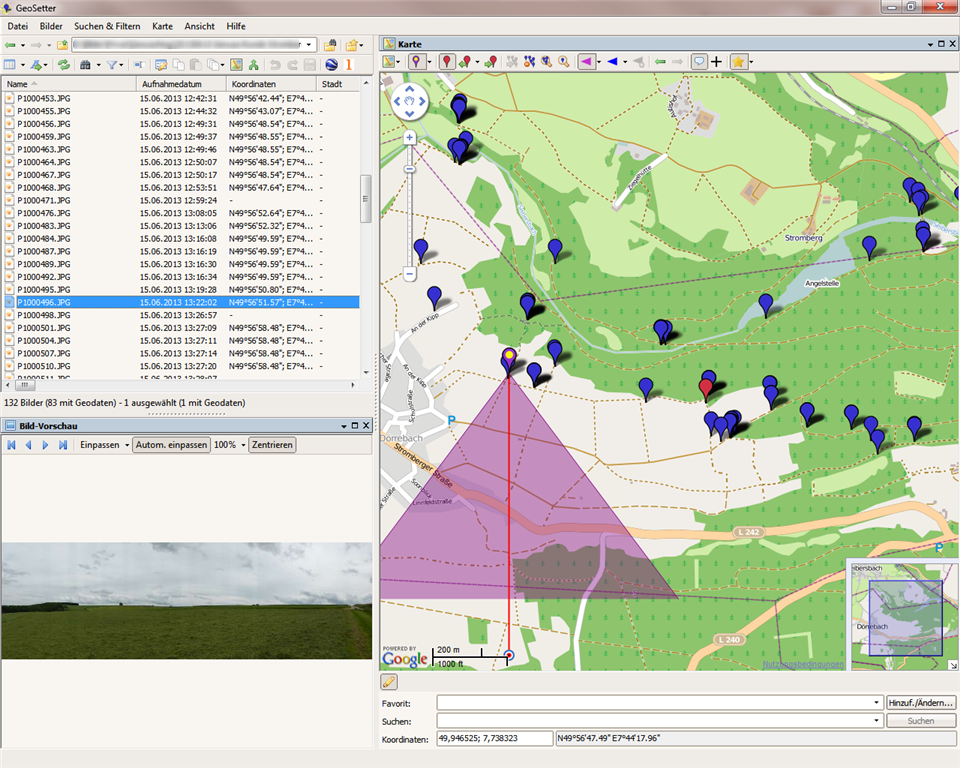Expand the 100% zoom dropdown
960x768 pixels.
pyautogui.click(x=242, y=445)
